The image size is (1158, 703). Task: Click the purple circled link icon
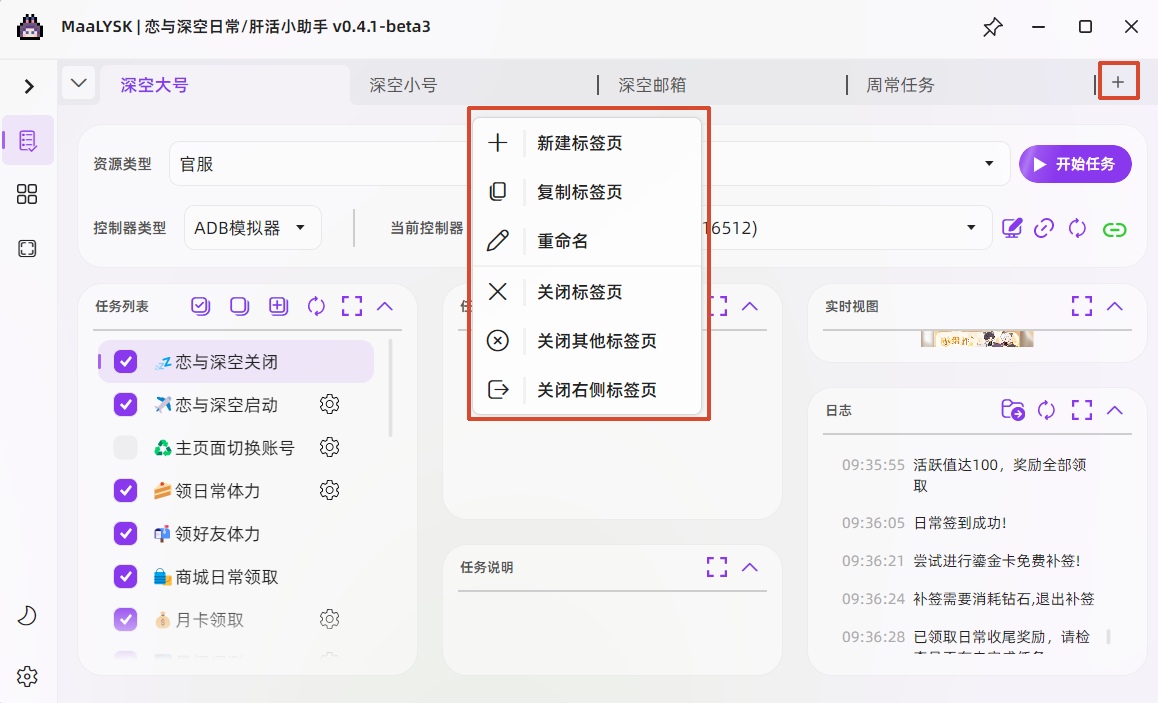pyautogui.click(x=1044, y=228)
